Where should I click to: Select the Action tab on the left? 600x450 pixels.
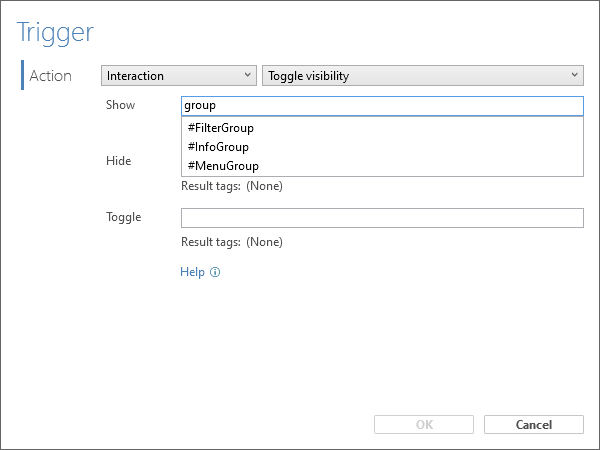(x=51, y=75)
